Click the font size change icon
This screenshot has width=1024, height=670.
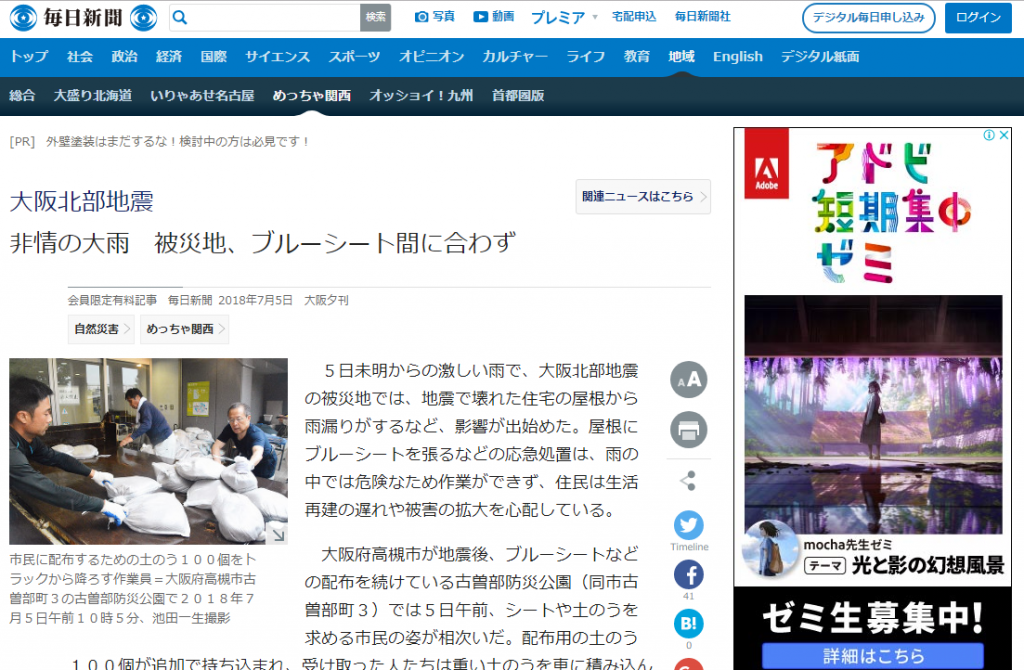(x=688, y=380)
